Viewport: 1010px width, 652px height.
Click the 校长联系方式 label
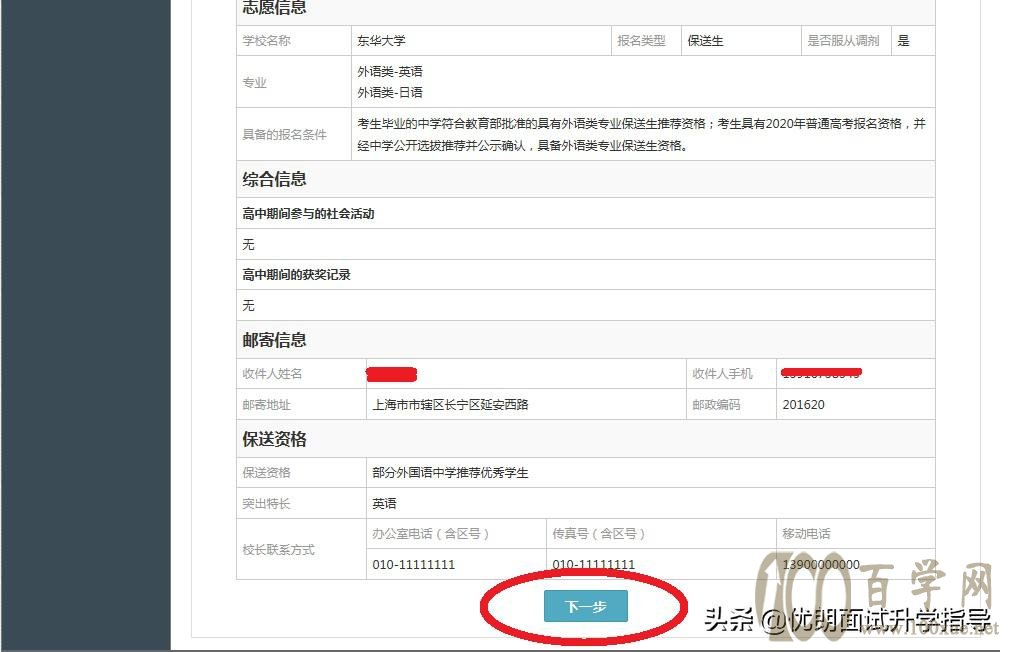[x=278, y=550]
